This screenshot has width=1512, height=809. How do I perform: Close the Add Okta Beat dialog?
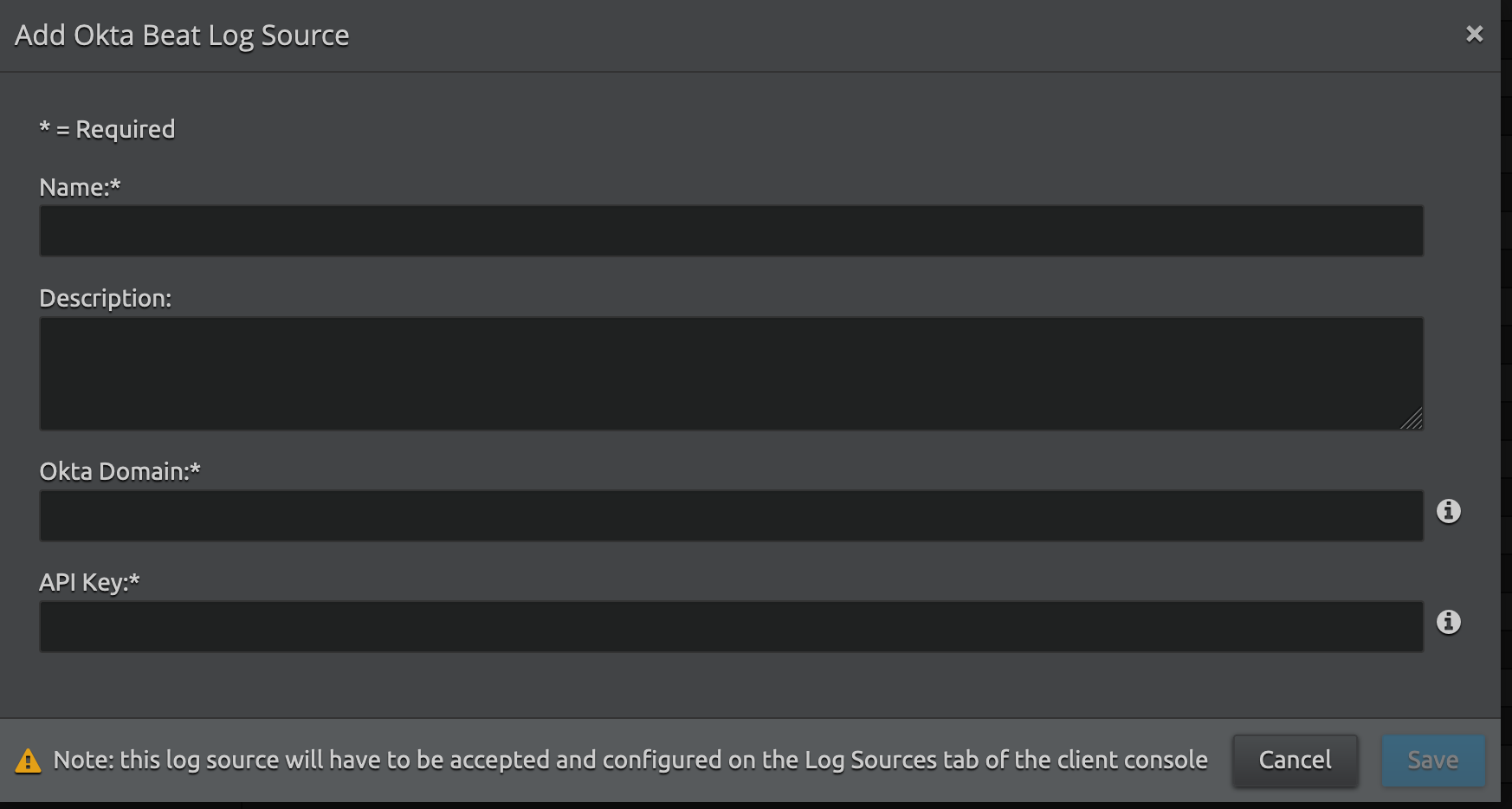point(1474,34)
